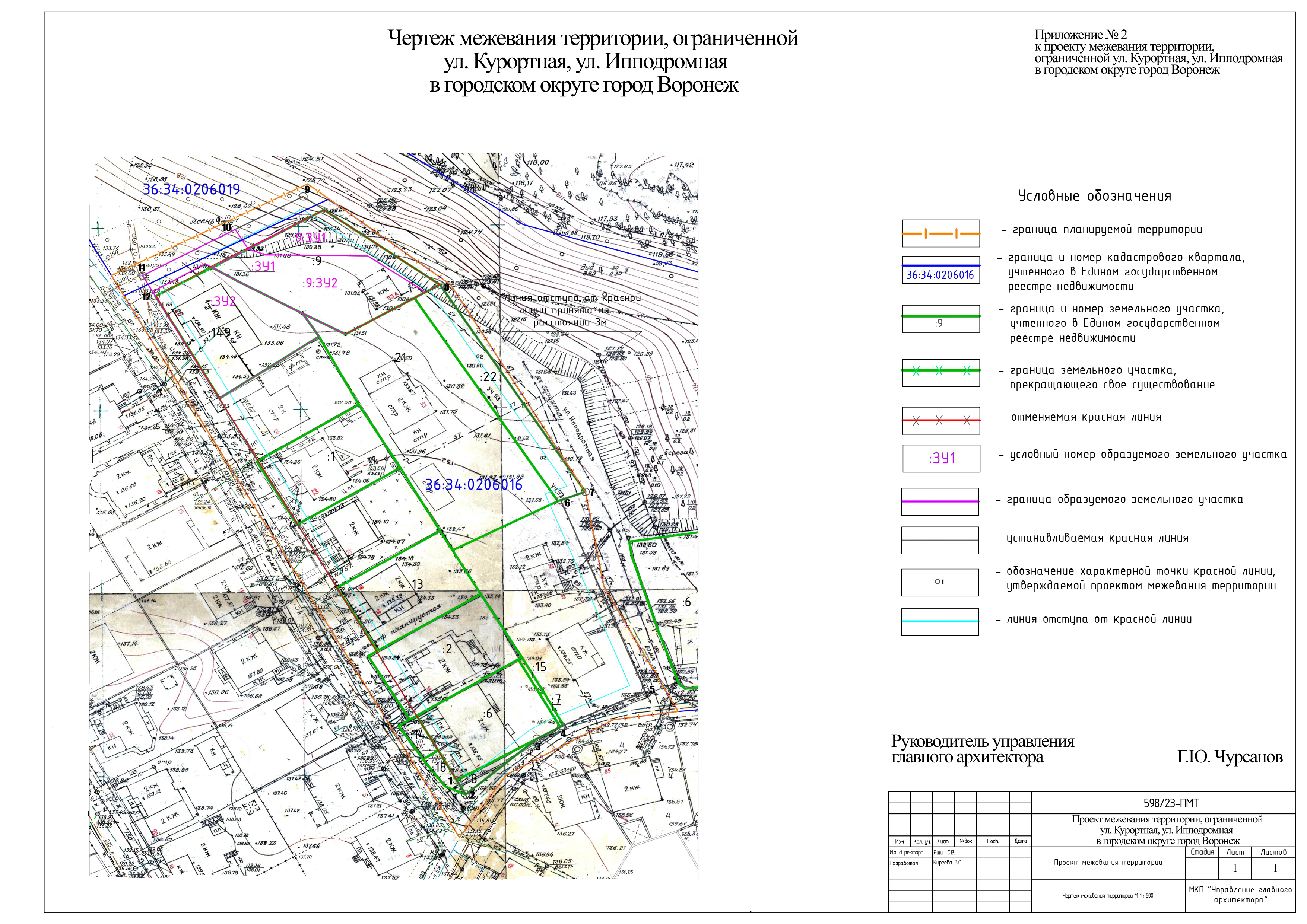Click the 36:34:0206016 cadastral quarter legend box
Screen dimensions: 1307x924
[940, 271]
